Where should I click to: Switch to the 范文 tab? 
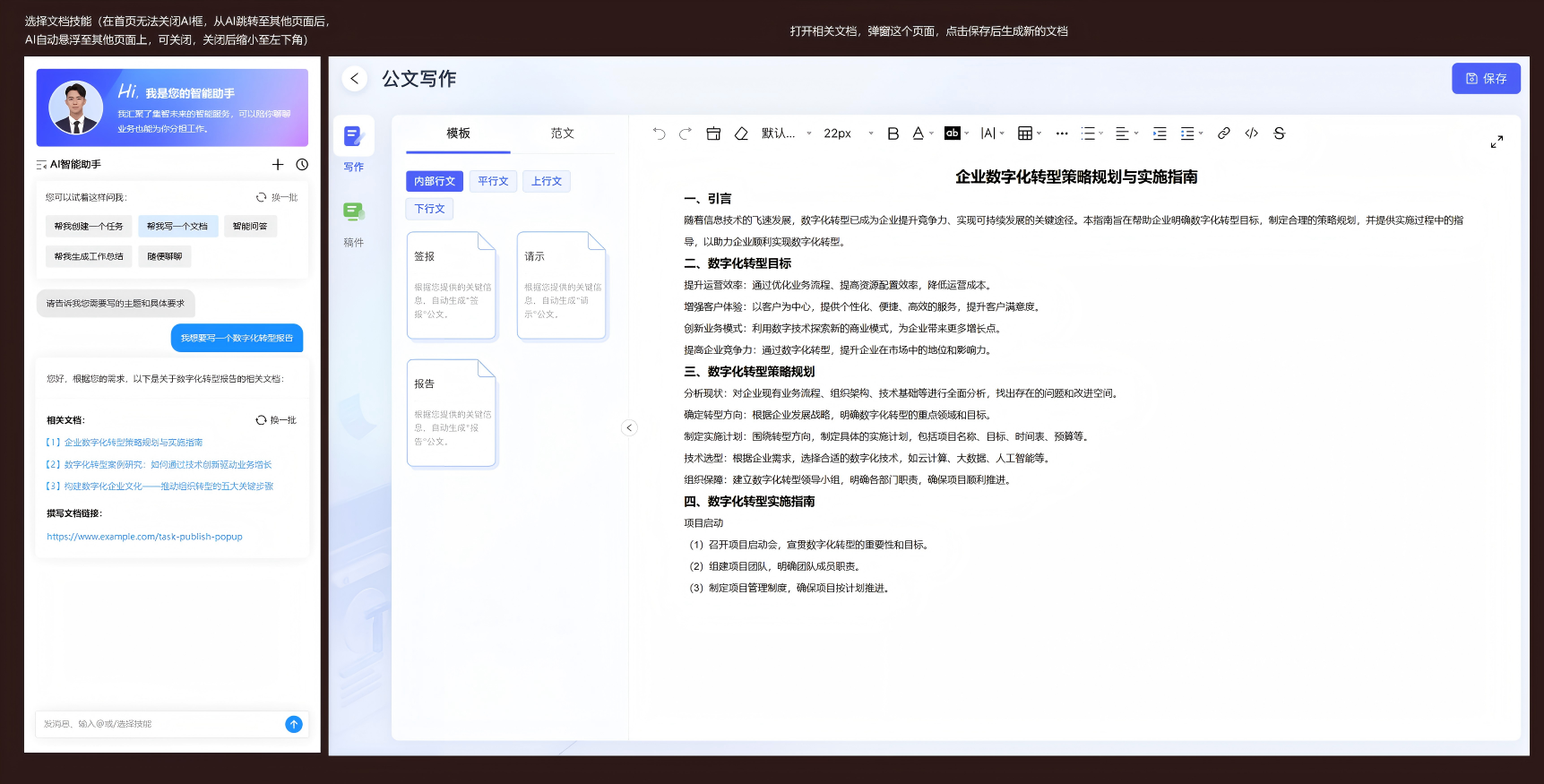[562, 134]
